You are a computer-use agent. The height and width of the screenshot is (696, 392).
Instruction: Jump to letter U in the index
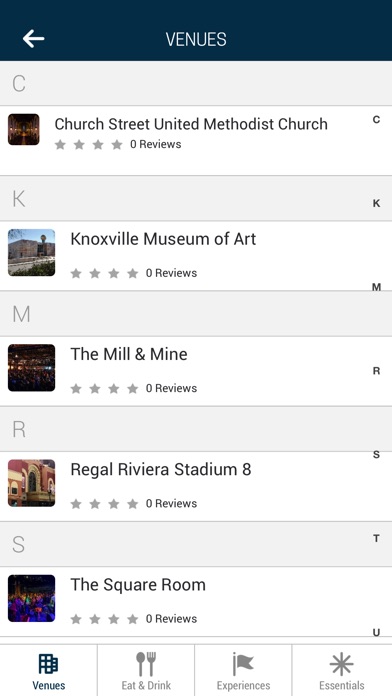(376, 633)
